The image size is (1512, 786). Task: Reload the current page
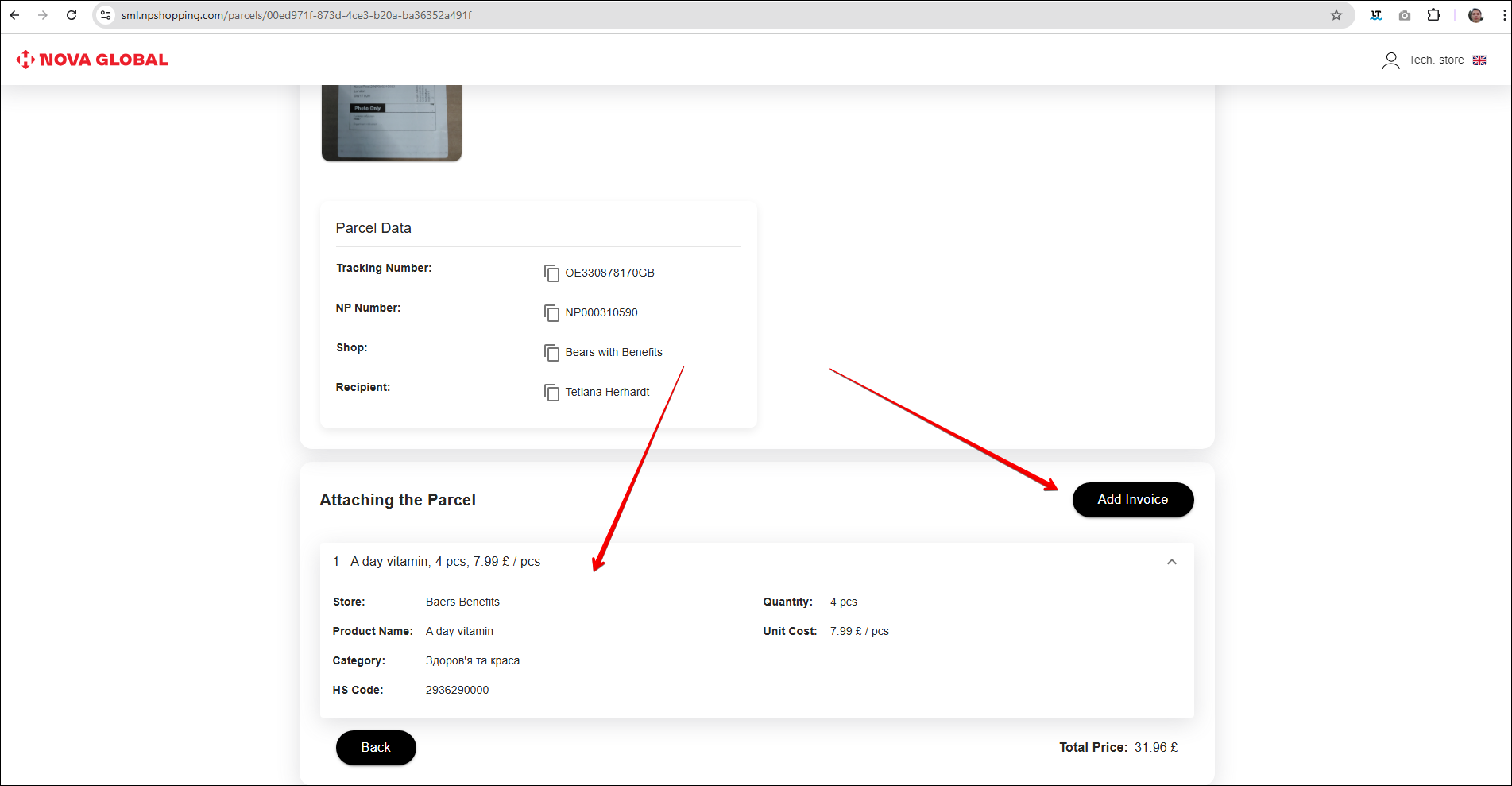[72, 15]
